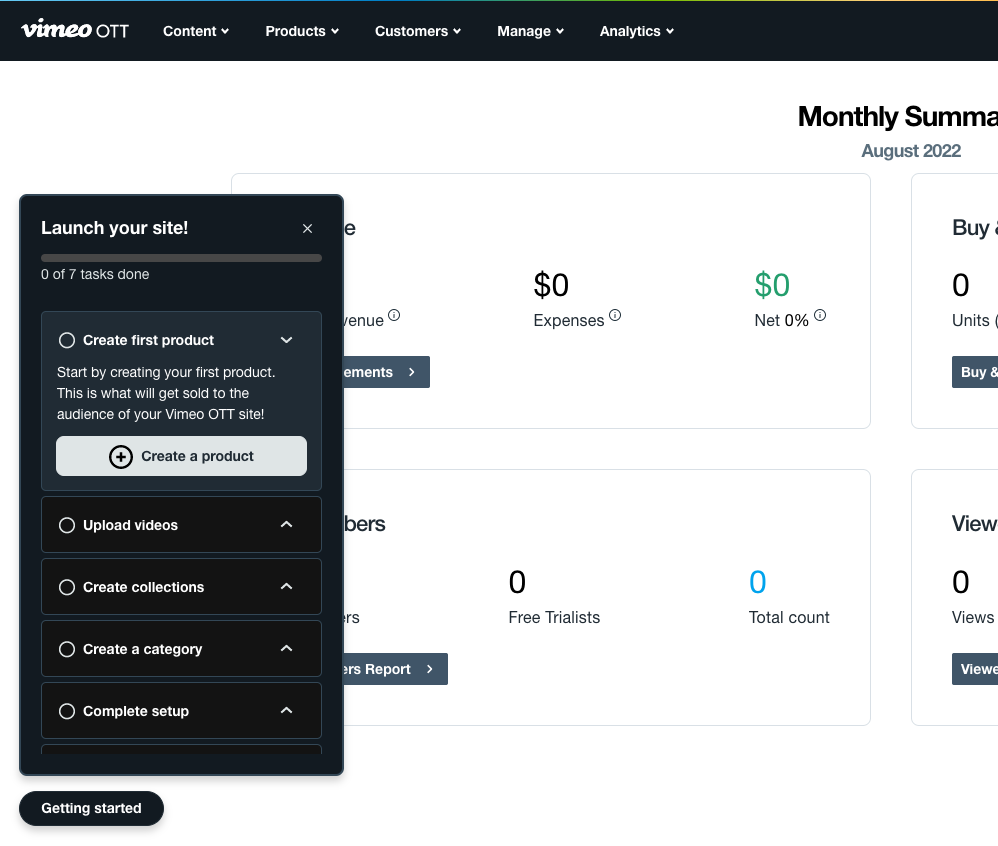Image resolution: width=998 pixels, height=846 pixels.
Task: Open the Analytics menu
Action: (636, 31)
